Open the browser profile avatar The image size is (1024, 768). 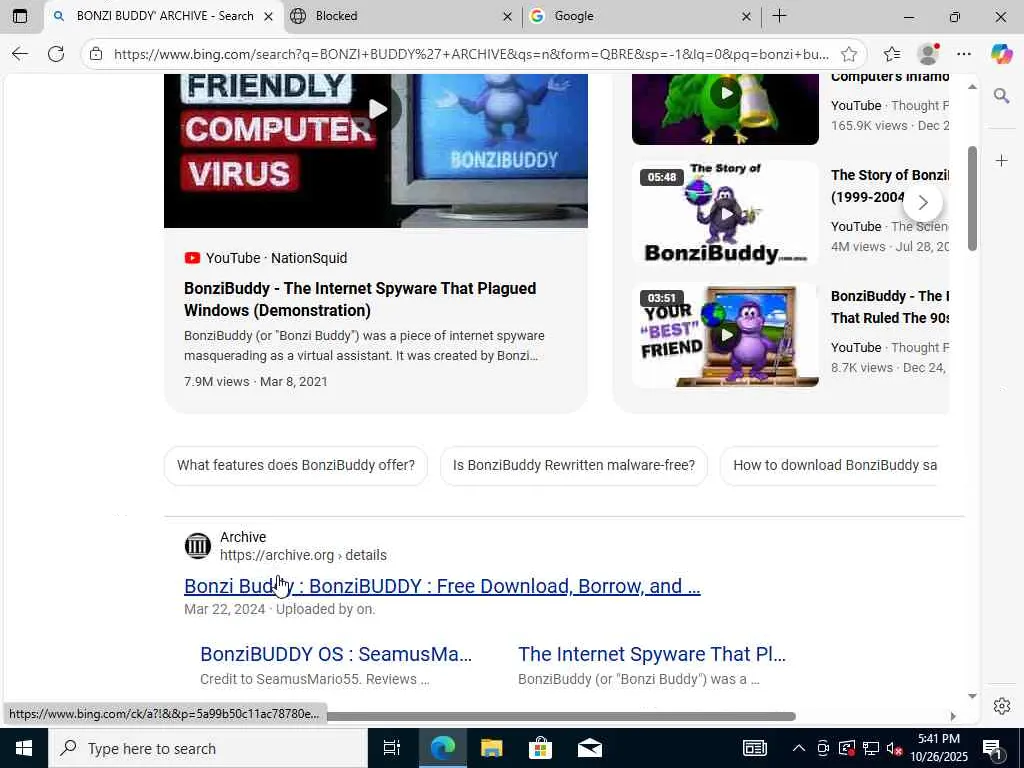[928, 54]
